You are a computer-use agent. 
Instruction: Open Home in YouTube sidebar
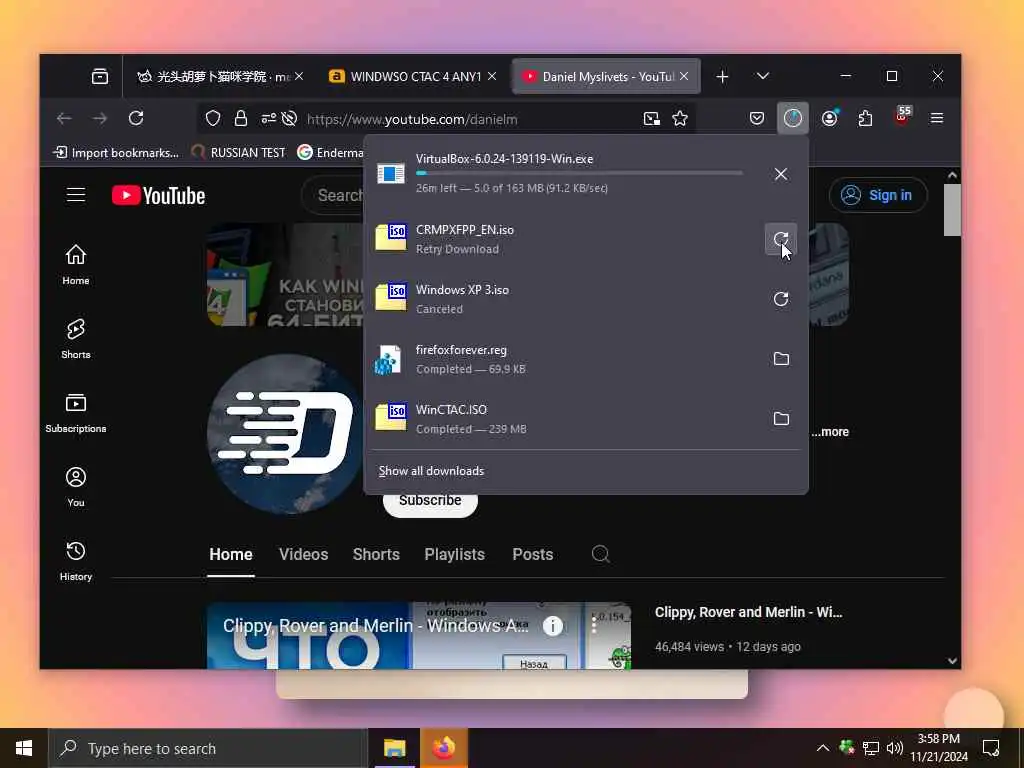pos(76,264)
